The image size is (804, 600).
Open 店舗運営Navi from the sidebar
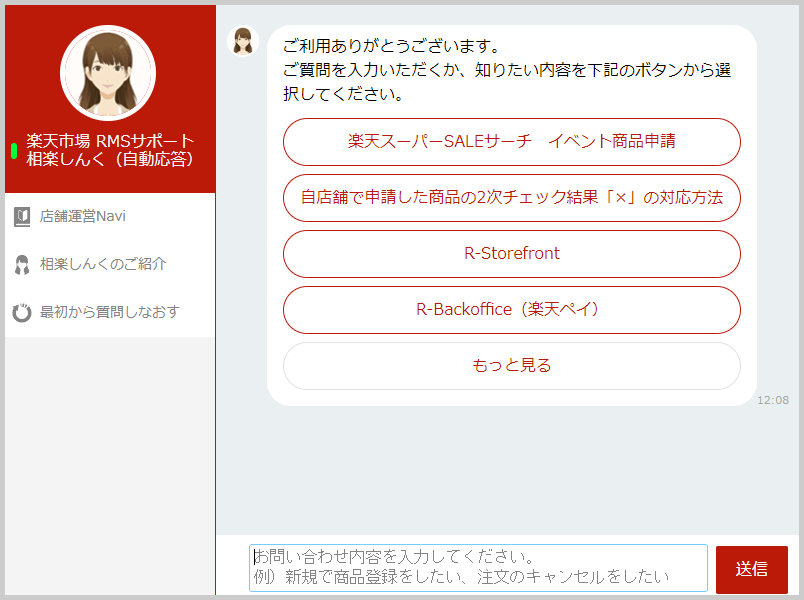pos(110,217)
